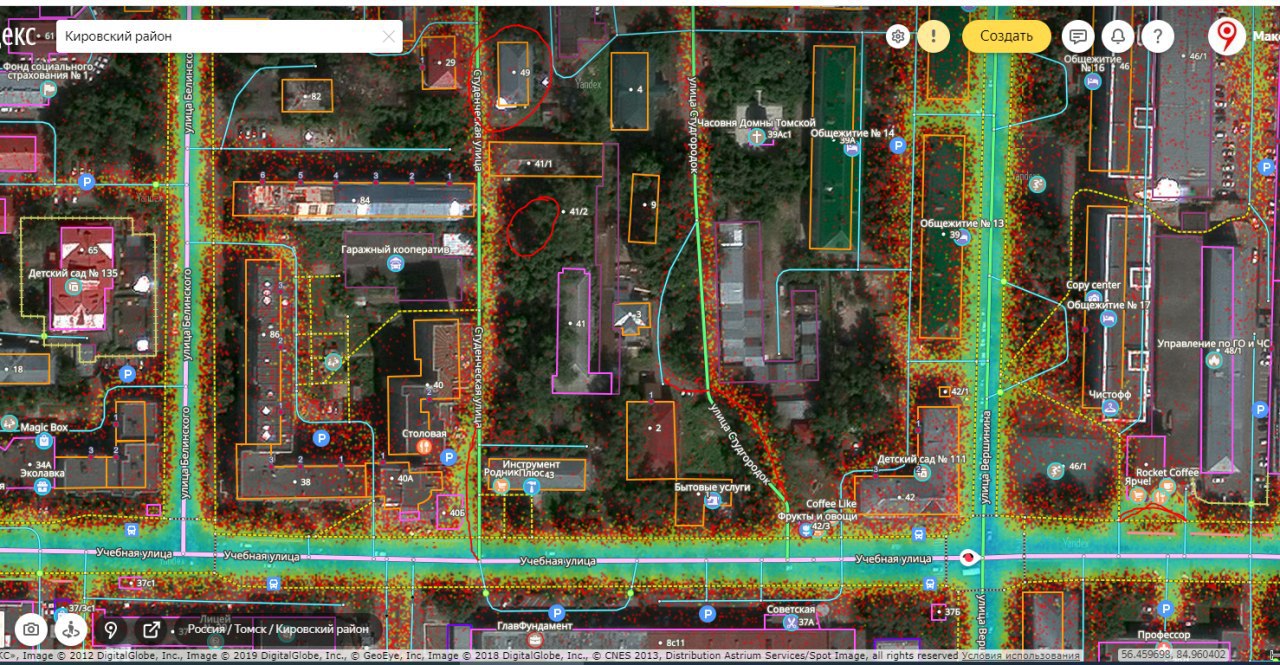Click the building 41/2 label

coord(578,212)
